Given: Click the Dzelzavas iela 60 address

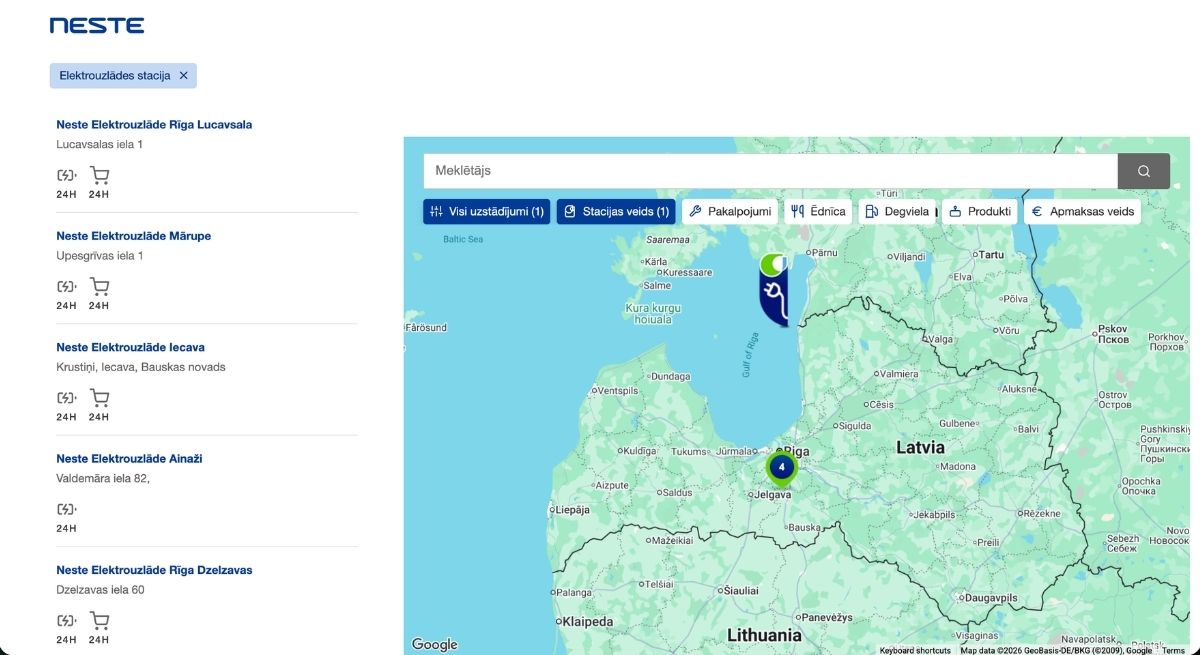Looking at the screenshot, I should 100,590.
